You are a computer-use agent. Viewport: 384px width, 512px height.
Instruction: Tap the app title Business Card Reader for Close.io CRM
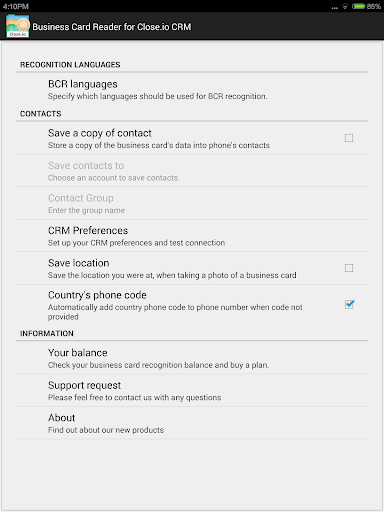click(112, 27)
